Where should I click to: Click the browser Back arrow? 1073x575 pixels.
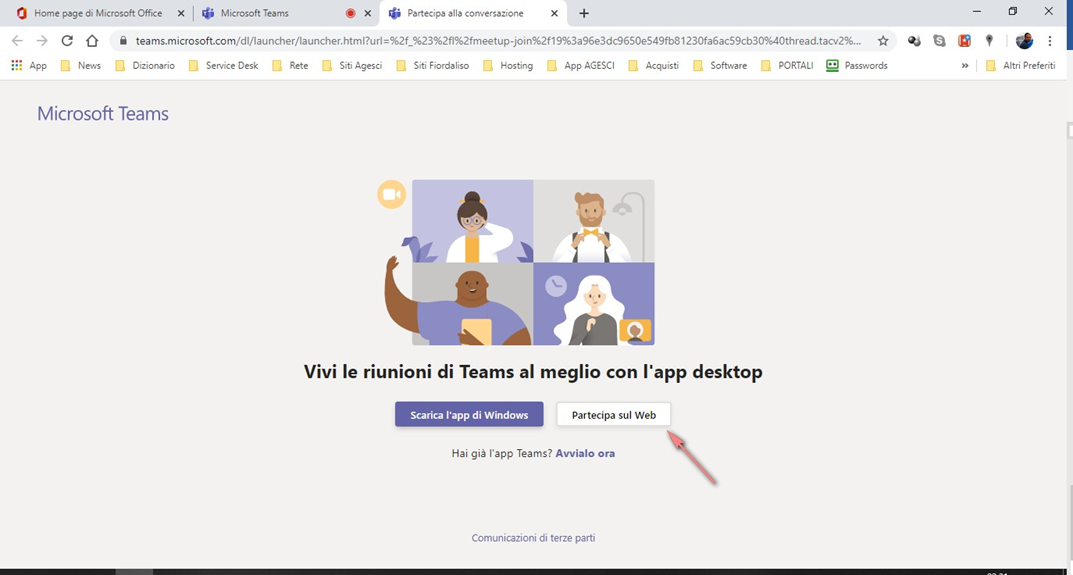pos(18,40)
